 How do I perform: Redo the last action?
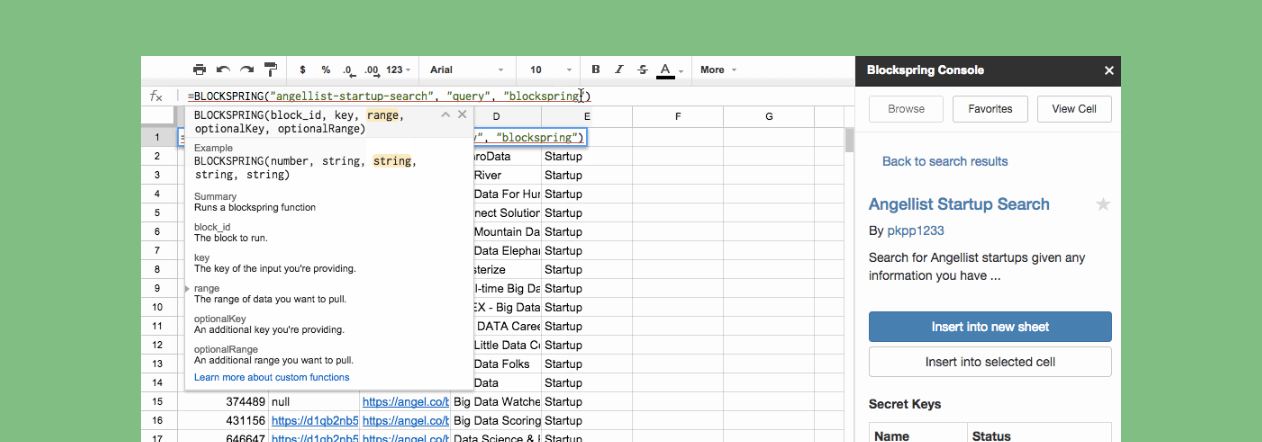click(x=246, y=70)
